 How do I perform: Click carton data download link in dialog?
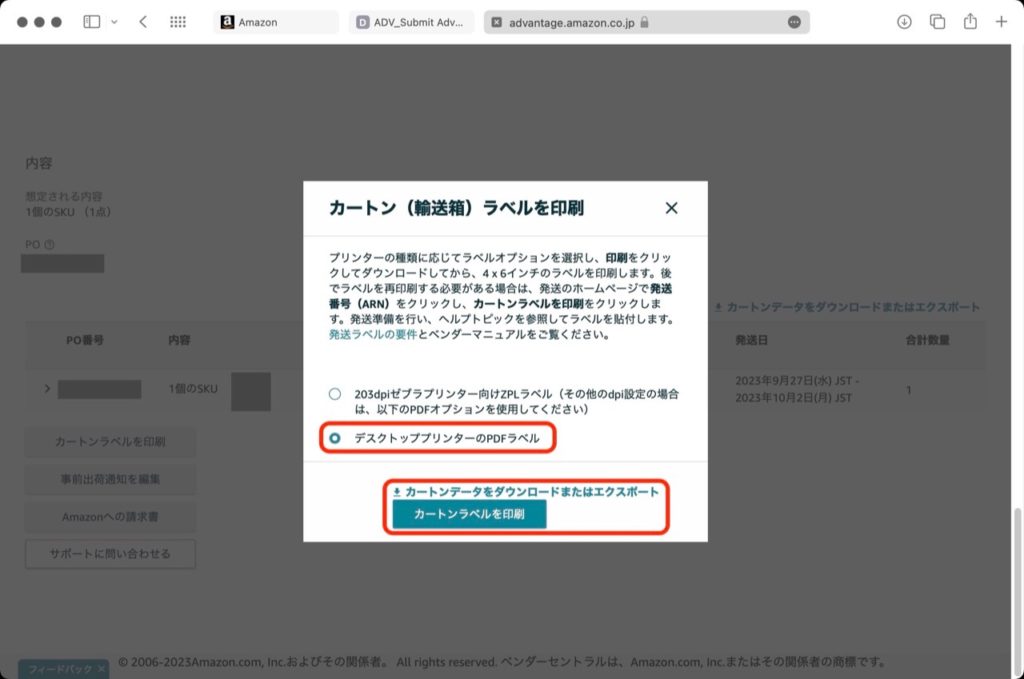[x=525, y=492]
